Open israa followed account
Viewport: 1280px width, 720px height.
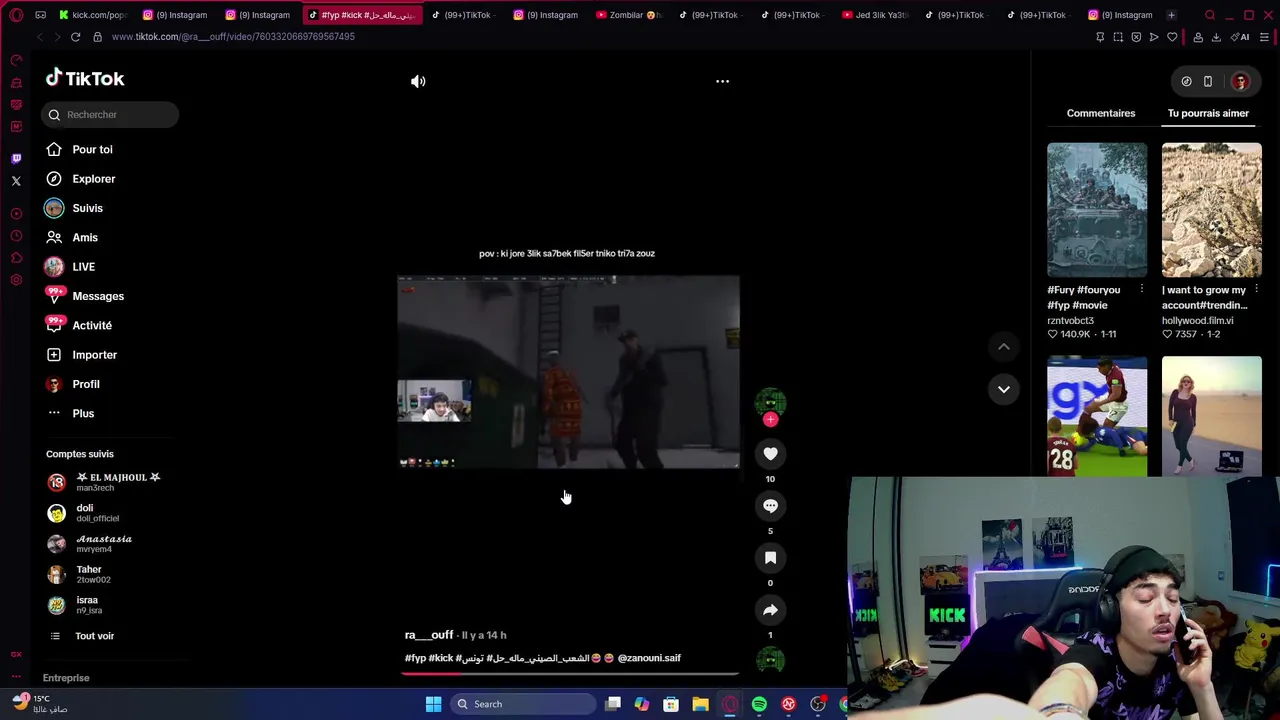[x=76, y=605]
